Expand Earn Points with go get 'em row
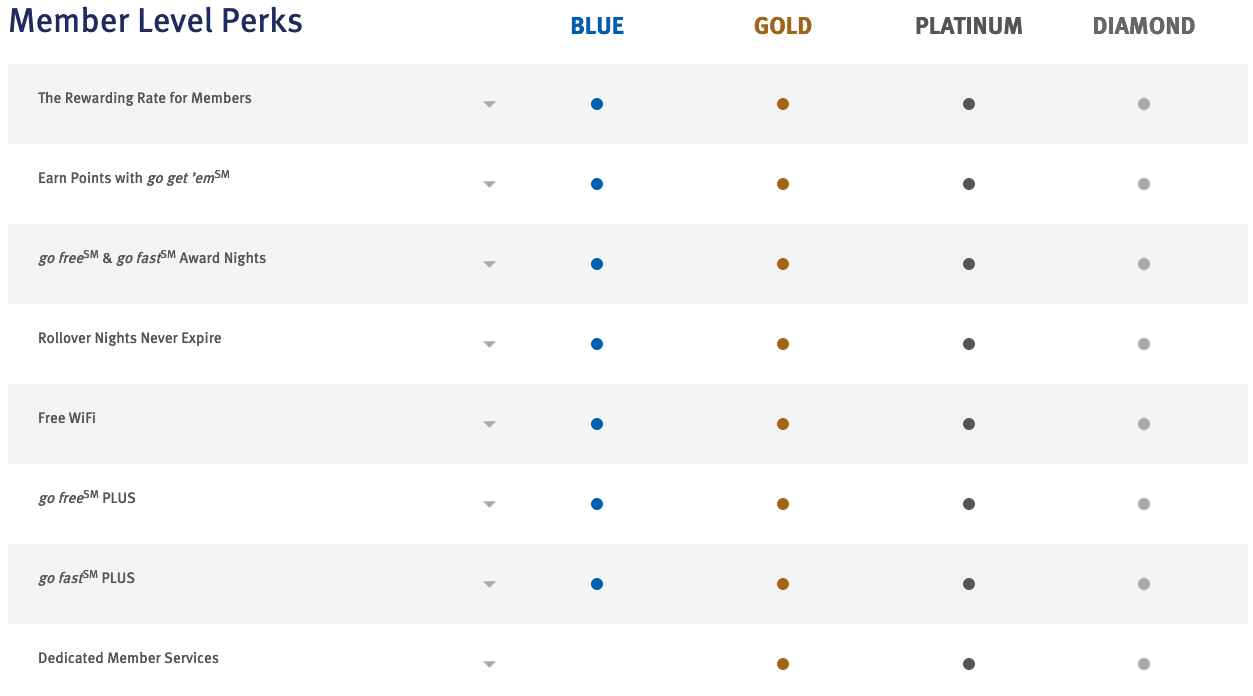 489,184
